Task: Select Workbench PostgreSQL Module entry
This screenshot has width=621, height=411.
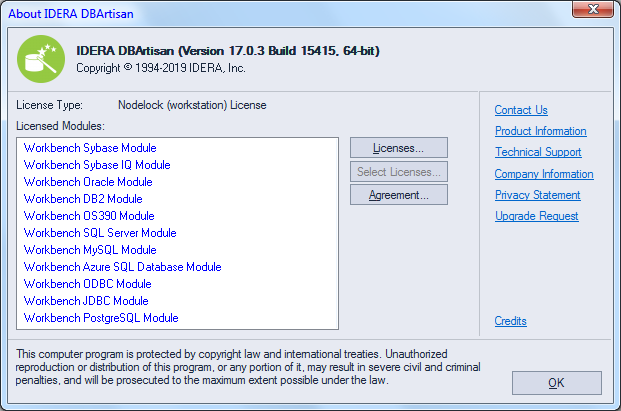Action: click(x=101, y=318)
